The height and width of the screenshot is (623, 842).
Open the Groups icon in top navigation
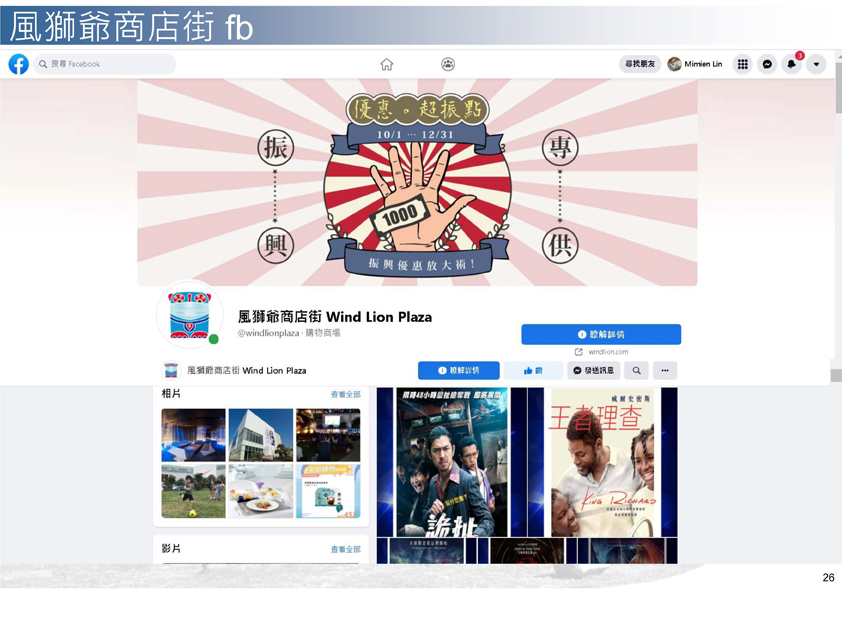[x=448, y=64]
